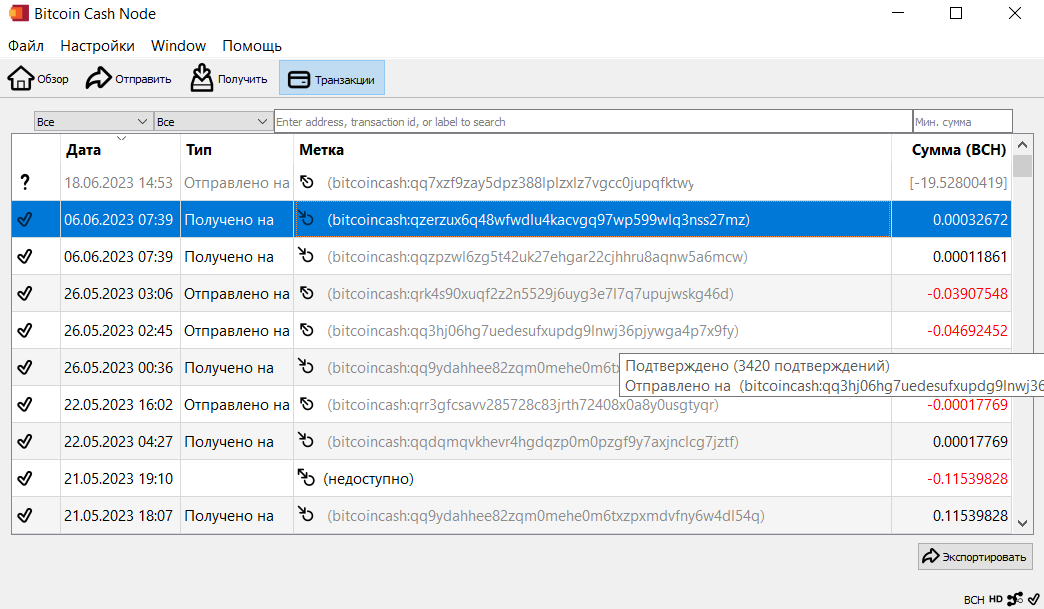Click the received arrow icon beside address qqdqmqvkhevr

click(x=306, y=440)
